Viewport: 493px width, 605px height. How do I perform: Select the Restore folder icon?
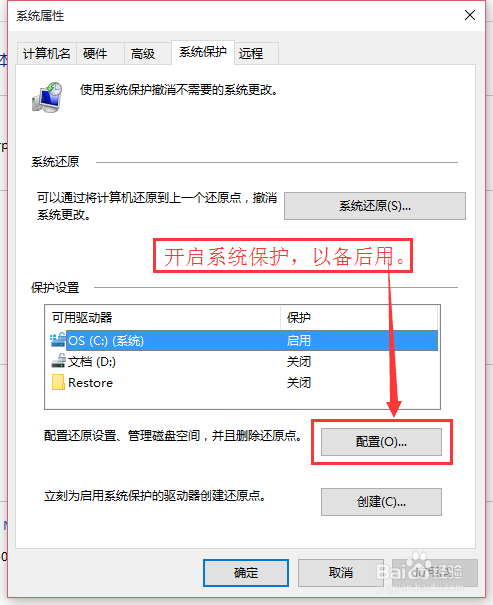tap(58, 382)
